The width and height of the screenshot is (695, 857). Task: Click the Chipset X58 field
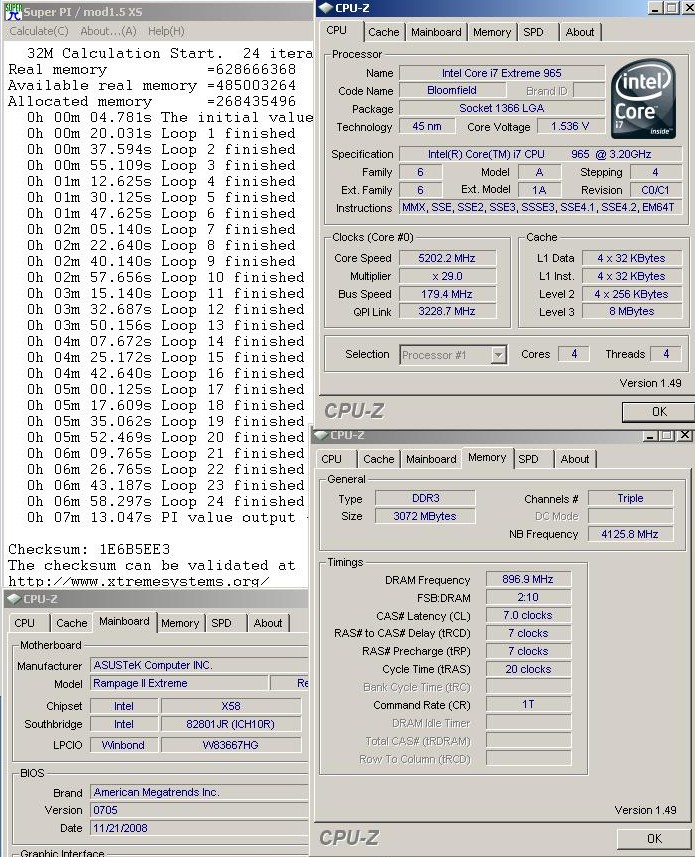pyautogui.click(x=231, y=706)
